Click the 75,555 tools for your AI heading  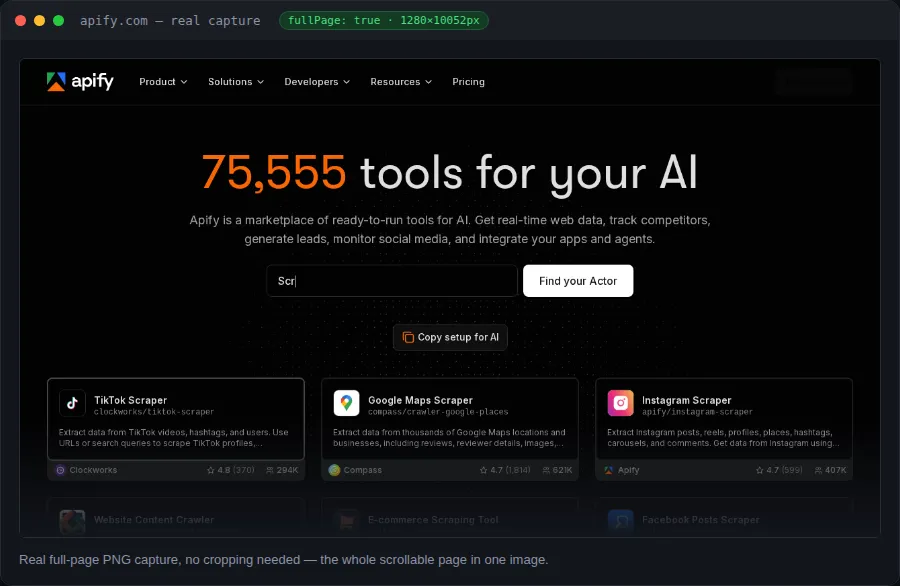[x=450, y=173]
